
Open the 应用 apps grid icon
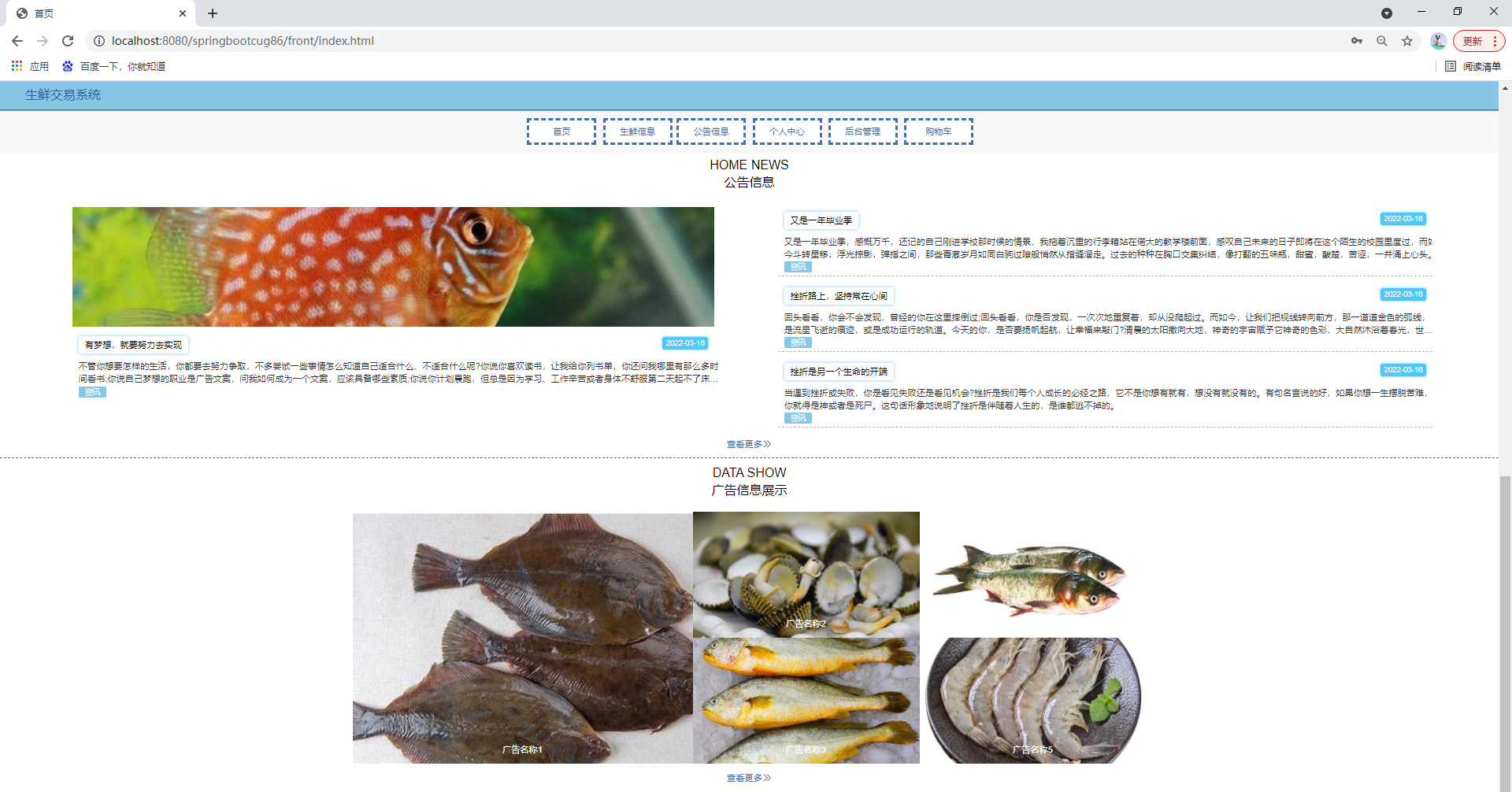point(17,66)
